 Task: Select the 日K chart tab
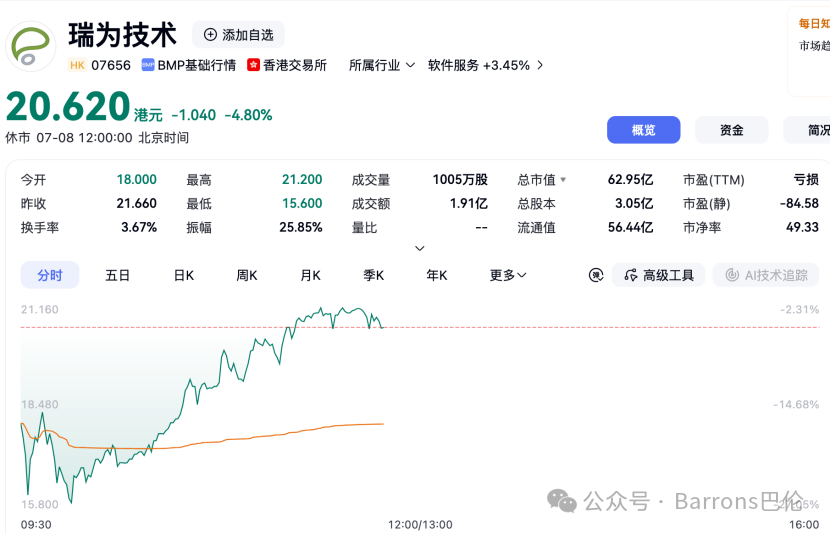coord(184,275)
